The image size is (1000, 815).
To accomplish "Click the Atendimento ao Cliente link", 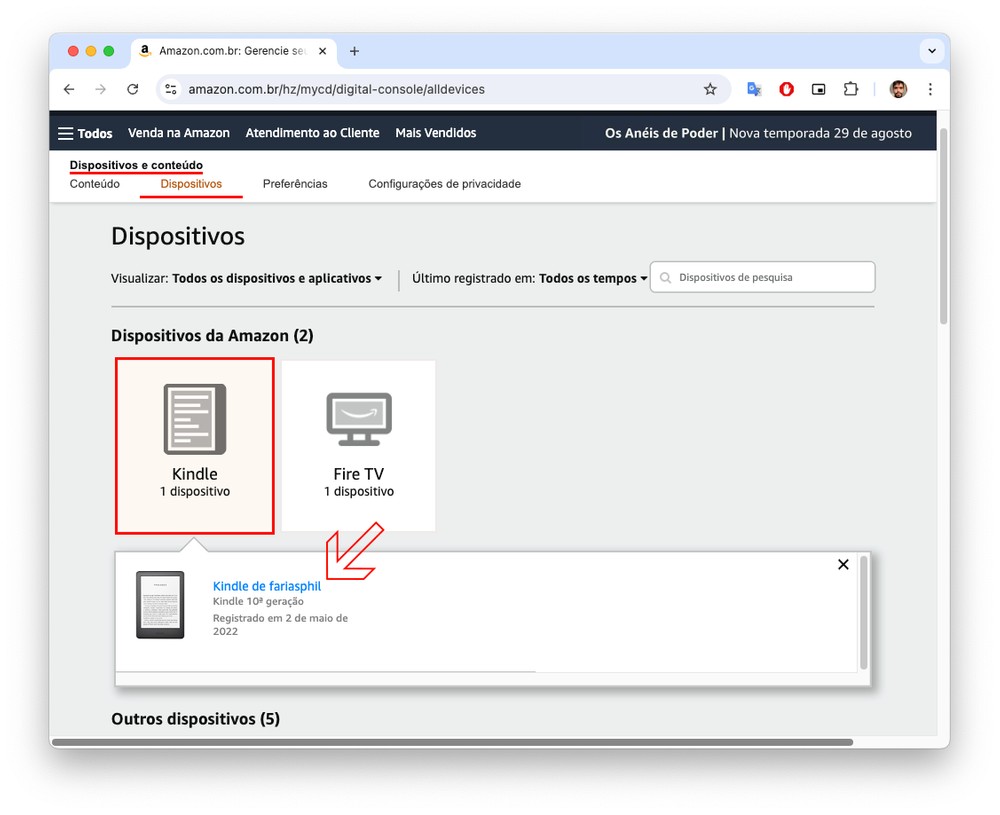I will point(312,133).
